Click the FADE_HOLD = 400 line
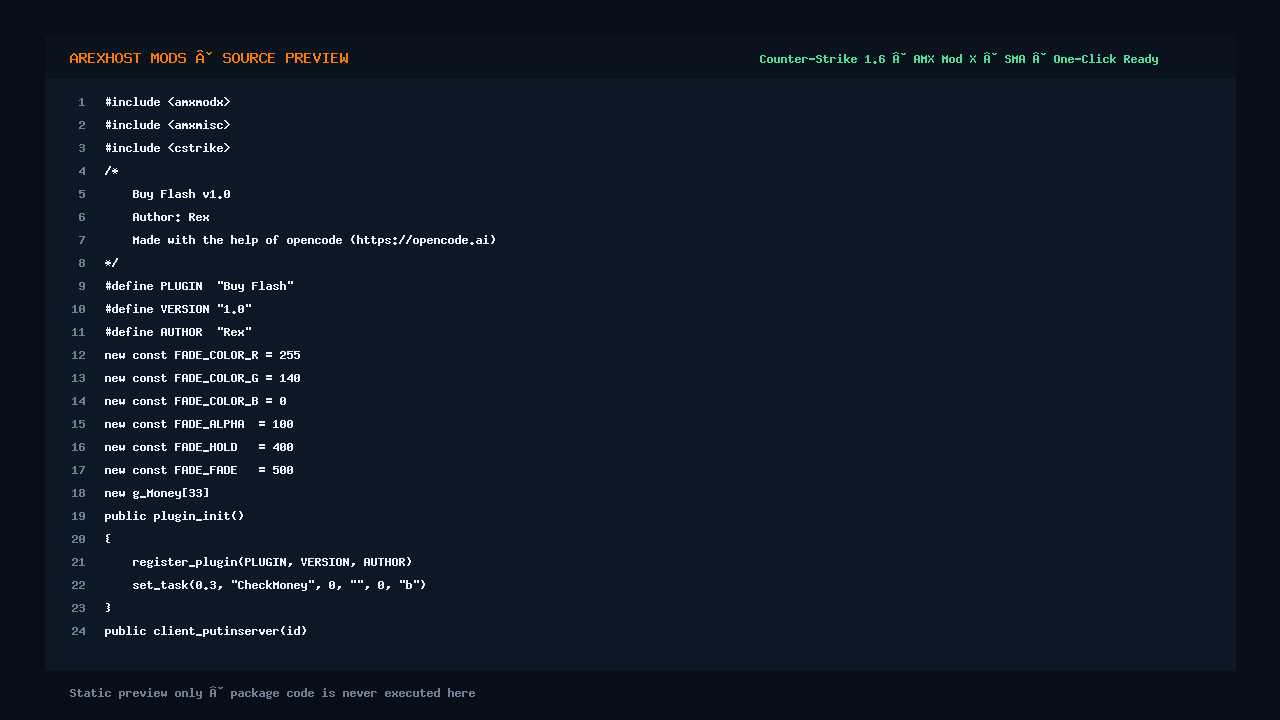This screenshot has height=720, width=1280. point(199,447)
